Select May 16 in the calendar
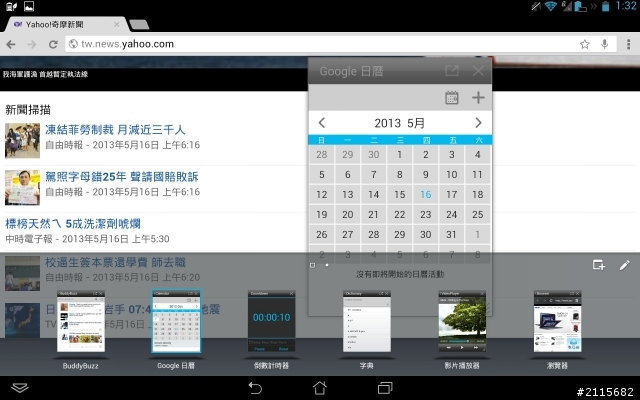640x400 pixels. (426, 195)
